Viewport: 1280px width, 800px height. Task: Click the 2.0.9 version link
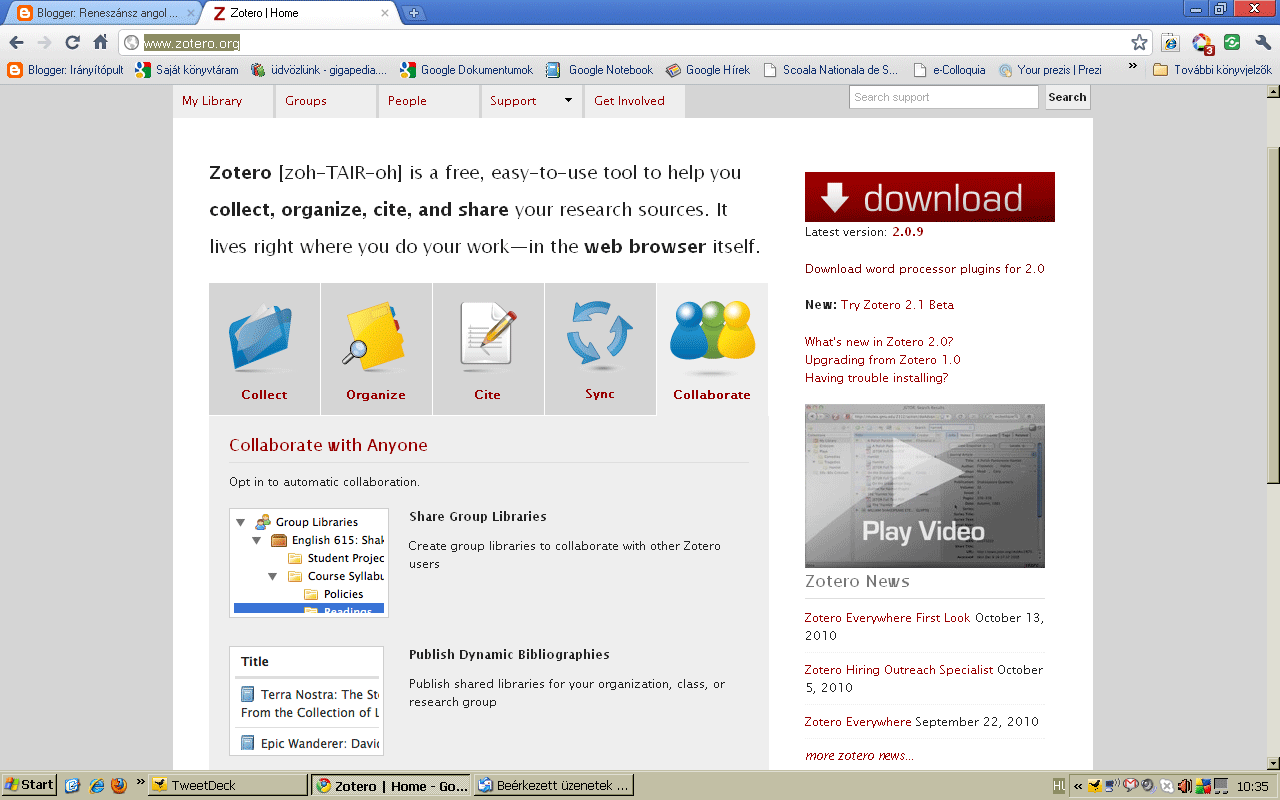pos(908,232)
